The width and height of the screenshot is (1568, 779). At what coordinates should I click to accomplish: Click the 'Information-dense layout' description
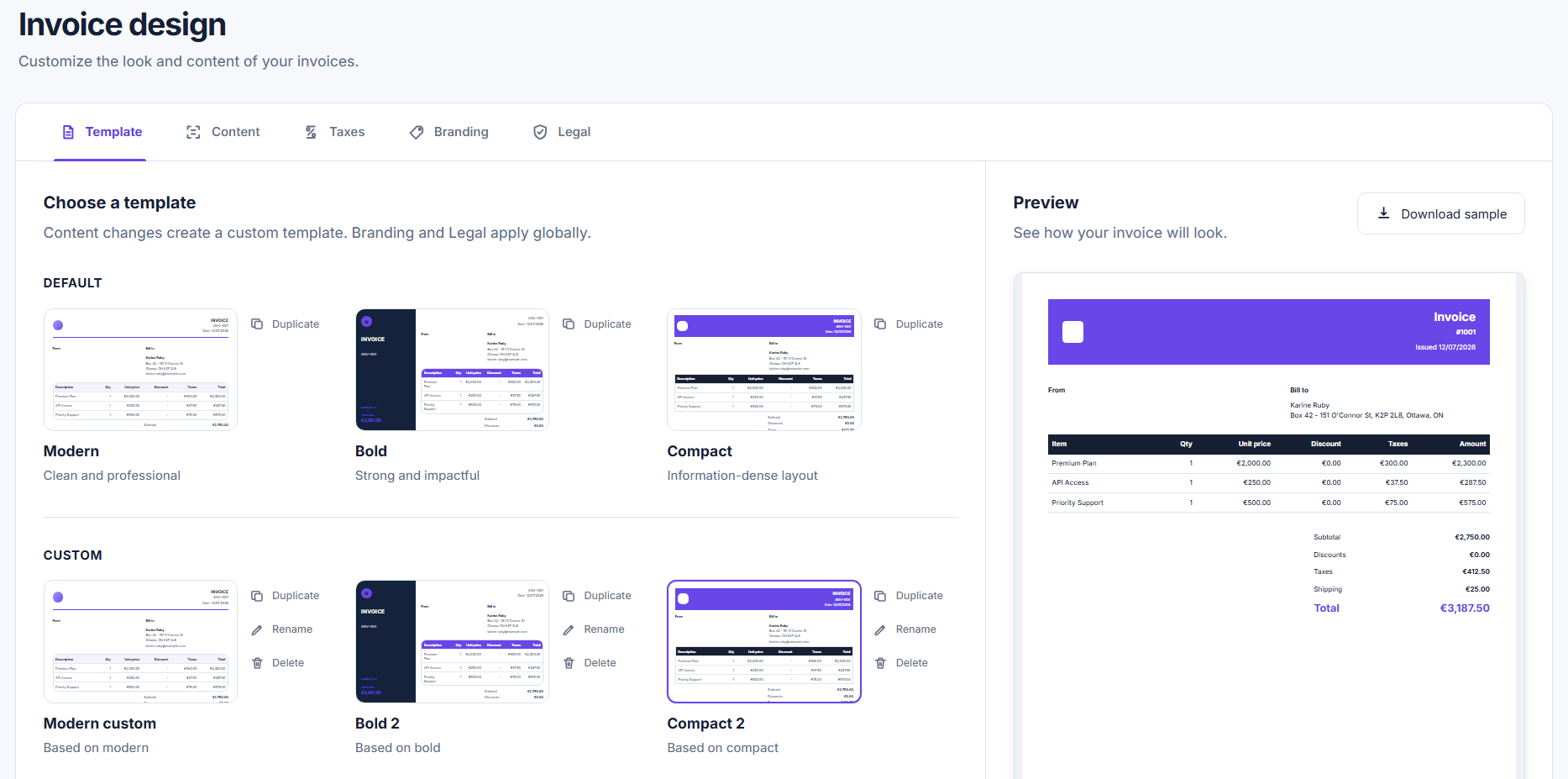click(742, 476)
